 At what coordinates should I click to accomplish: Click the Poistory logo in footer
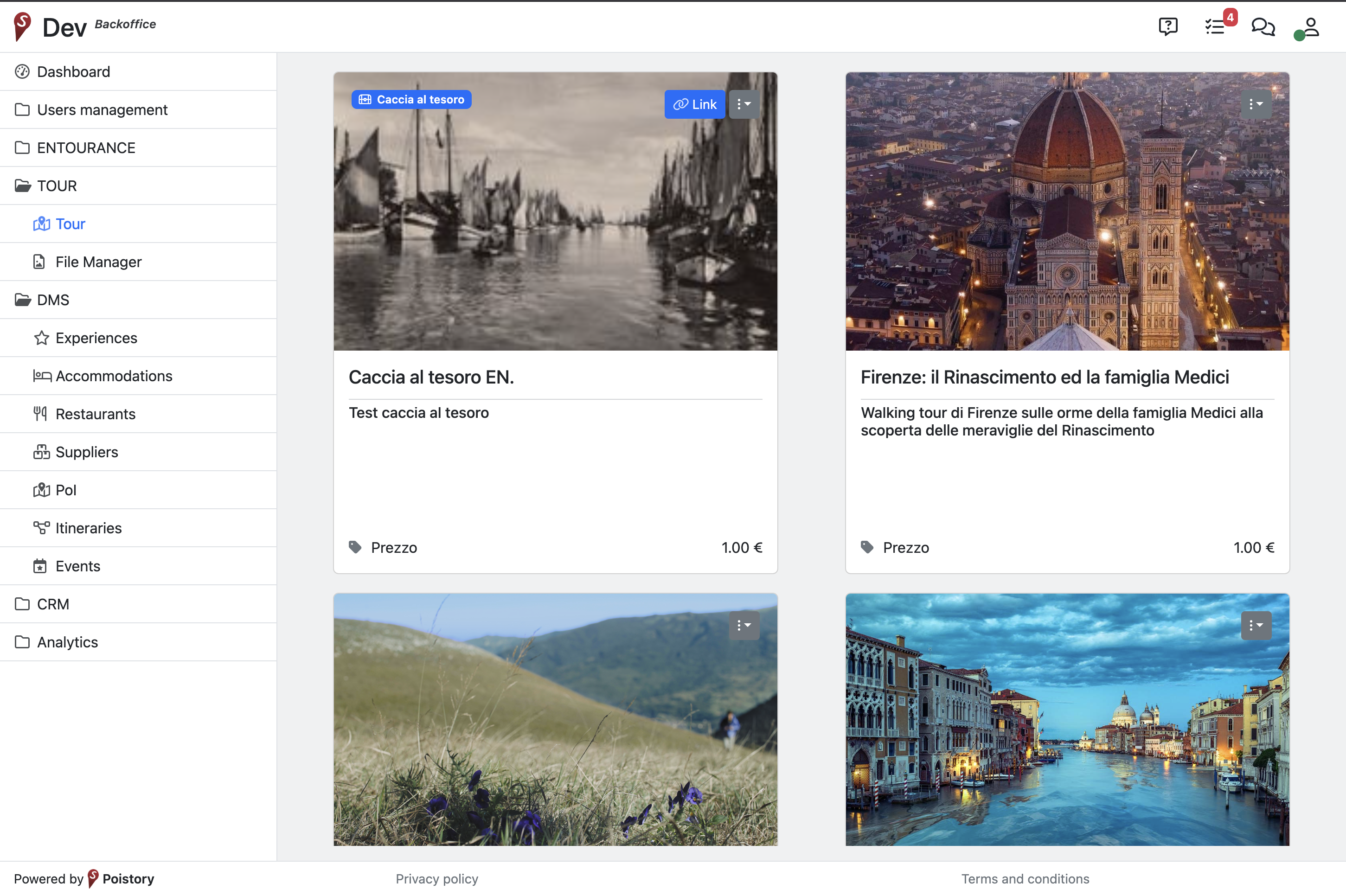[x=93, y=878]
